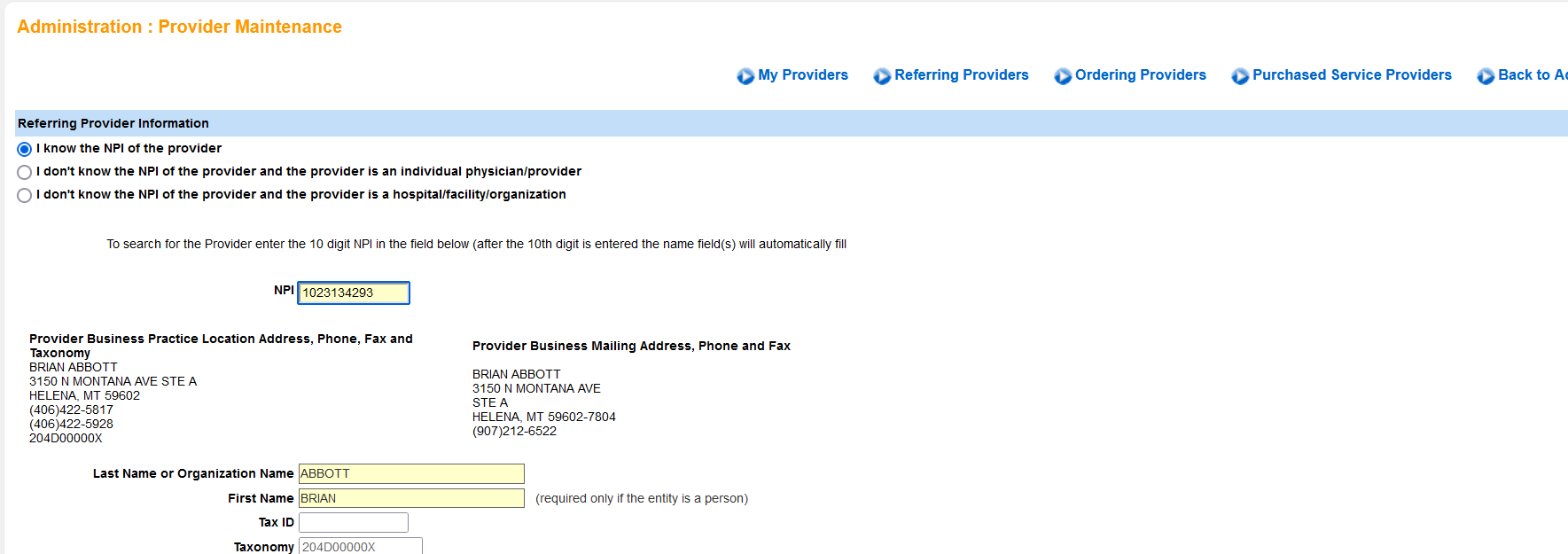Focus the empty Tax ID field
This screenshot has height=554, width=1568.
[x=354, y=522]
